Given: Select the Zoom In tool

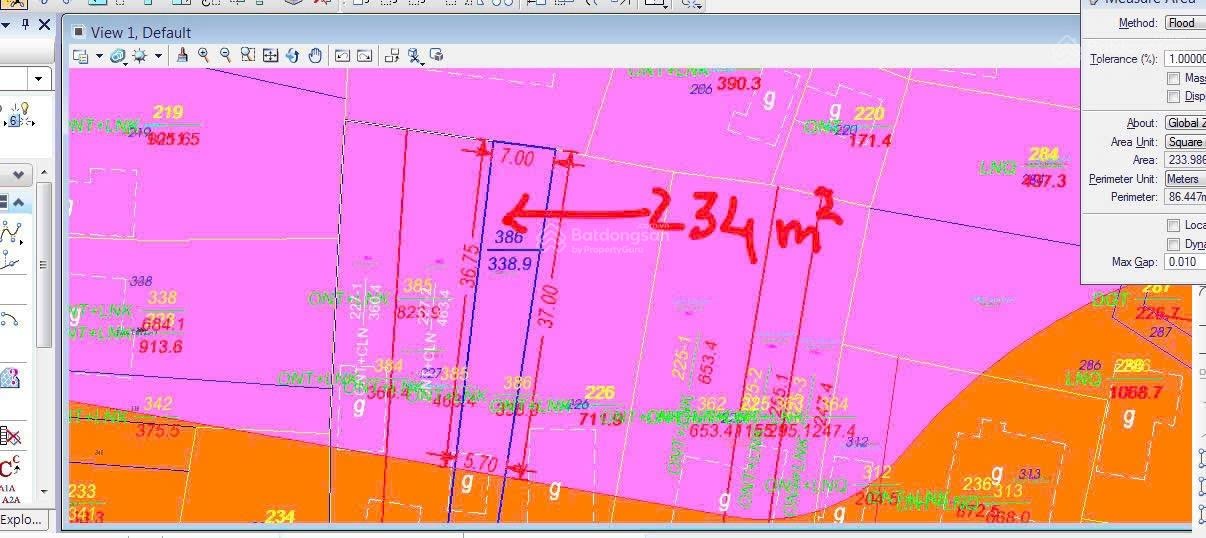Looking at the screenshot, I should [x=204, y=56].
